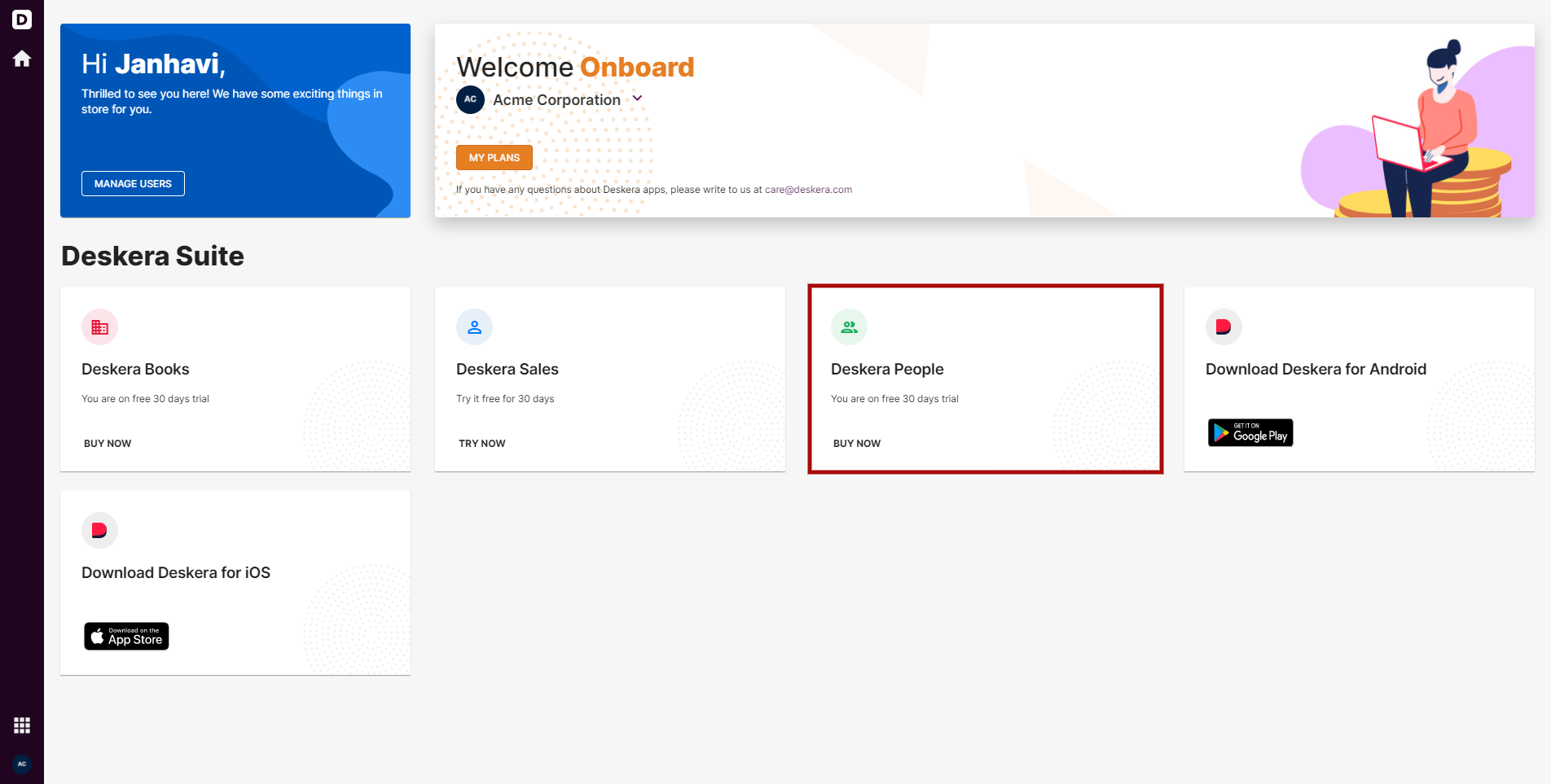Expand the Acme Corporation organization dropdown
Viewport: 1551px width, 784px height.
click(x=638, y=99)
